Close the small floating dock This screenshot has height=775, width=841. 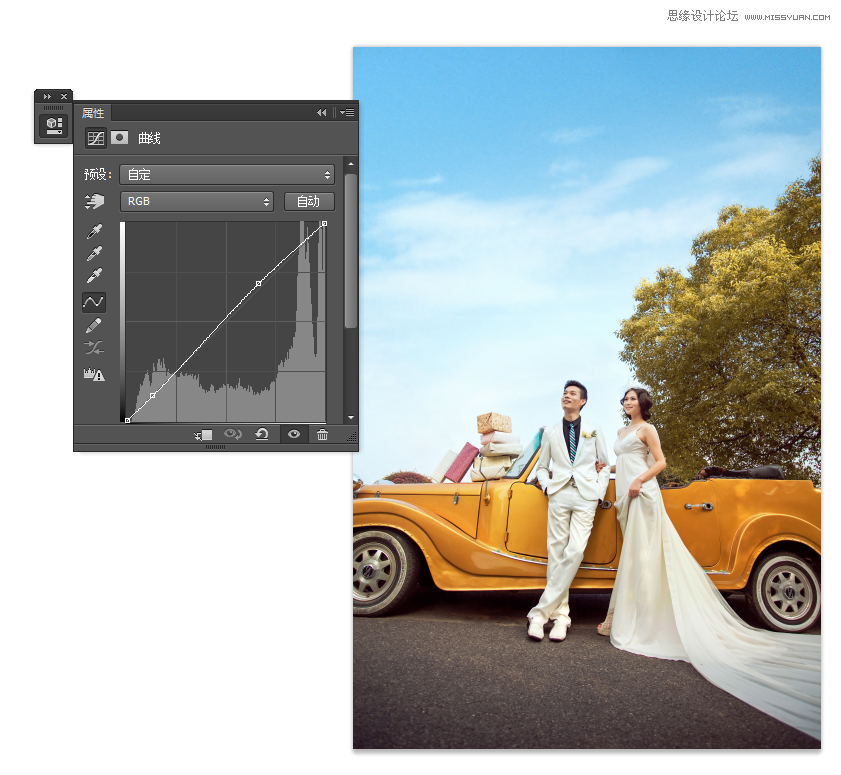tap(64, 97)
